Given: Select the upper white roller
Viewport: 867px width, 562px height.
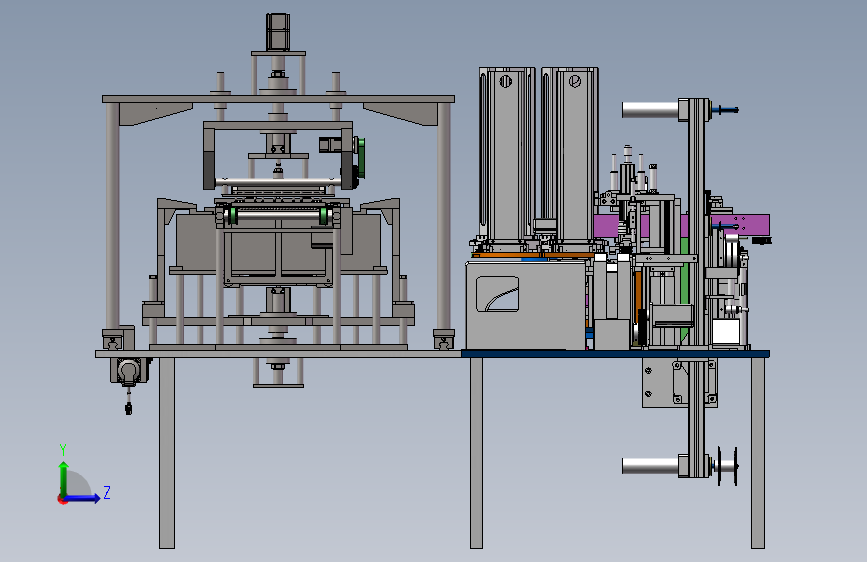Looking at the screenshot, I should click(x=650, y=110).
